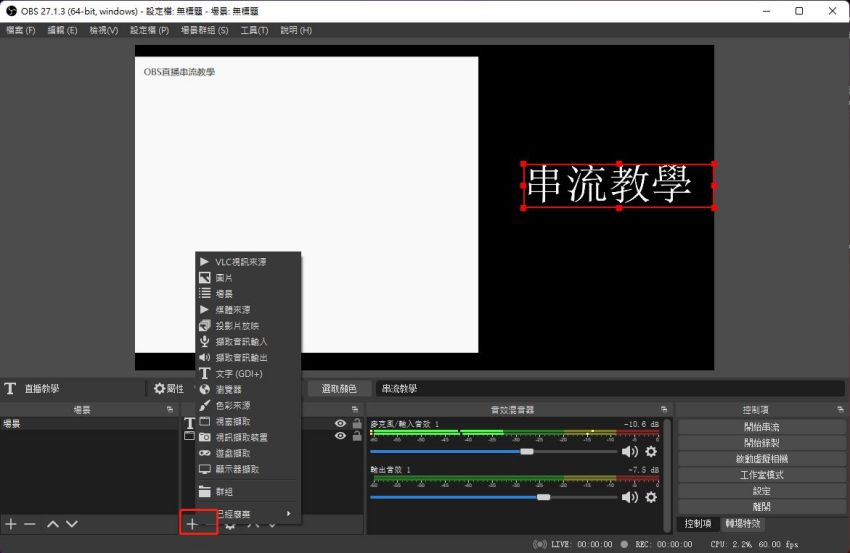Choose 視訊擷取裝置 video capture device
This screenshot has width=850, height=553.
point(248,437)
